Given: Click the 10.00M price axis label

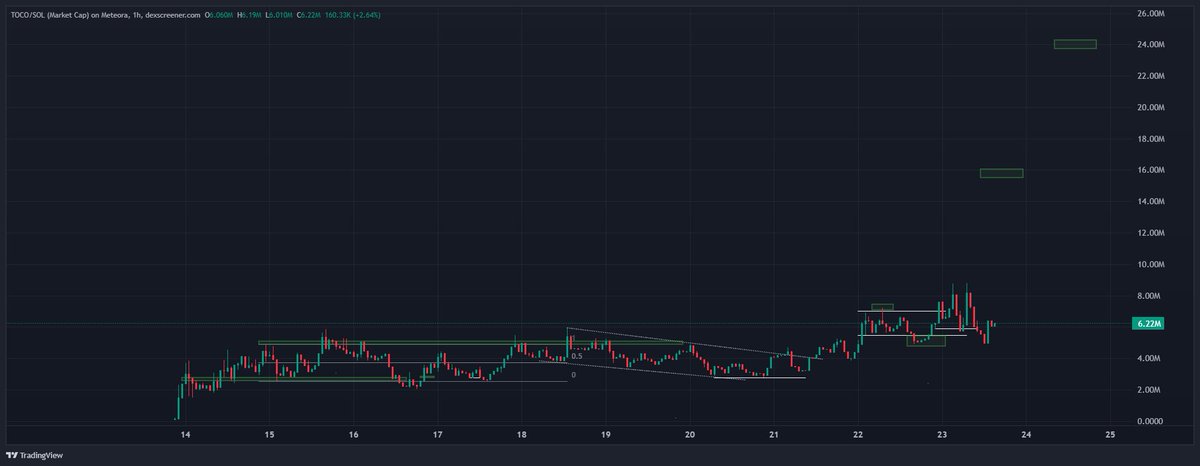Looking at the screenshot, I should [x=1151, y=265].
